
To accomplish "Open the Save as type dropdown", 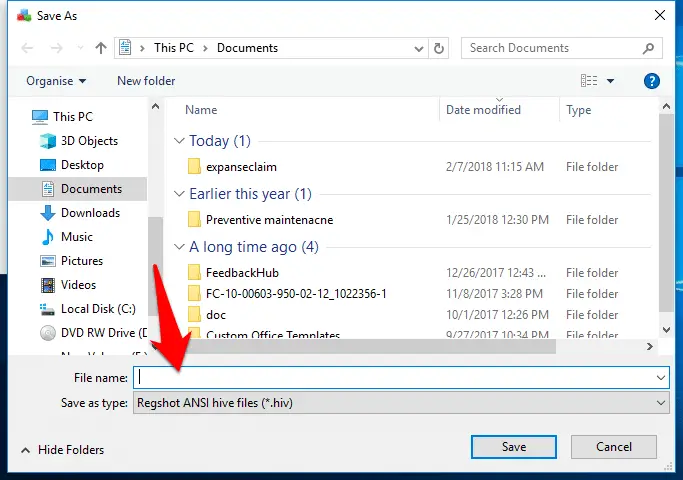I will click(661, 403).
